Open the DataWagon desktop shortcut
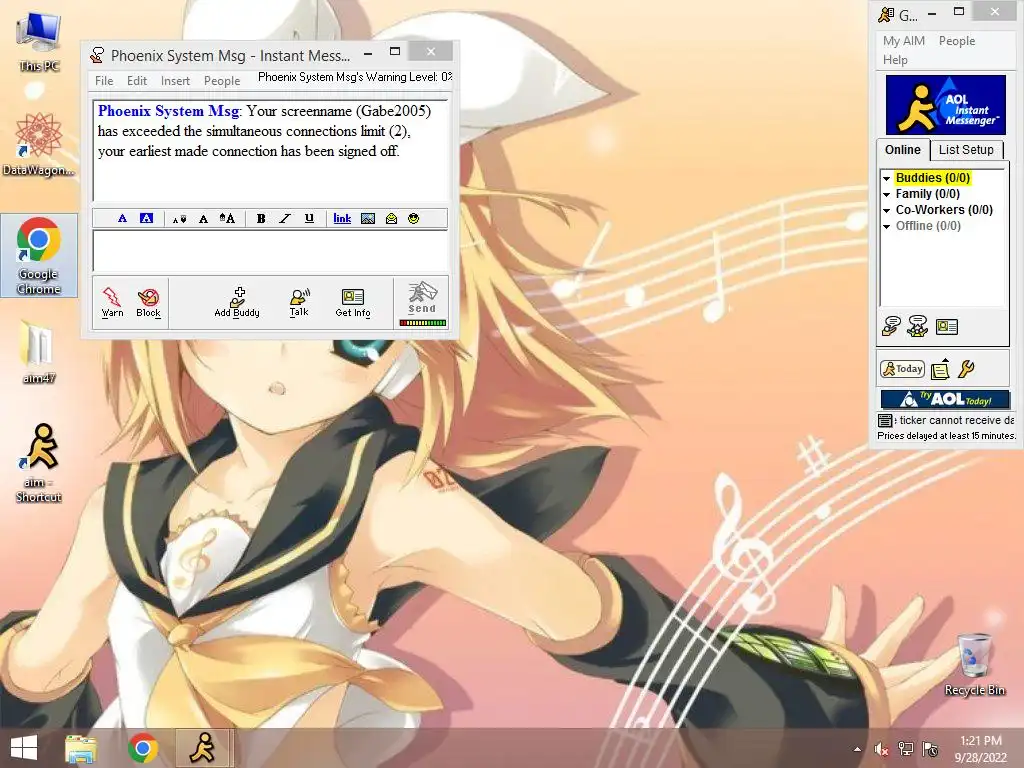 coord(39,144)
